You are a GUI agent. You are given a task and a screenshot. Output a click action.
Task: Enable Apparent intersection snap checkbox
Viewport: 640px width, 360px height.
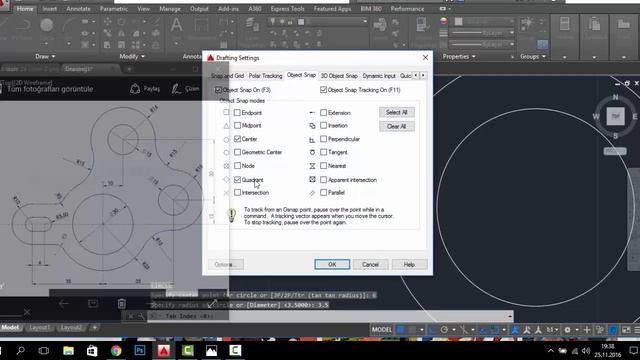(x=323, y=180)
